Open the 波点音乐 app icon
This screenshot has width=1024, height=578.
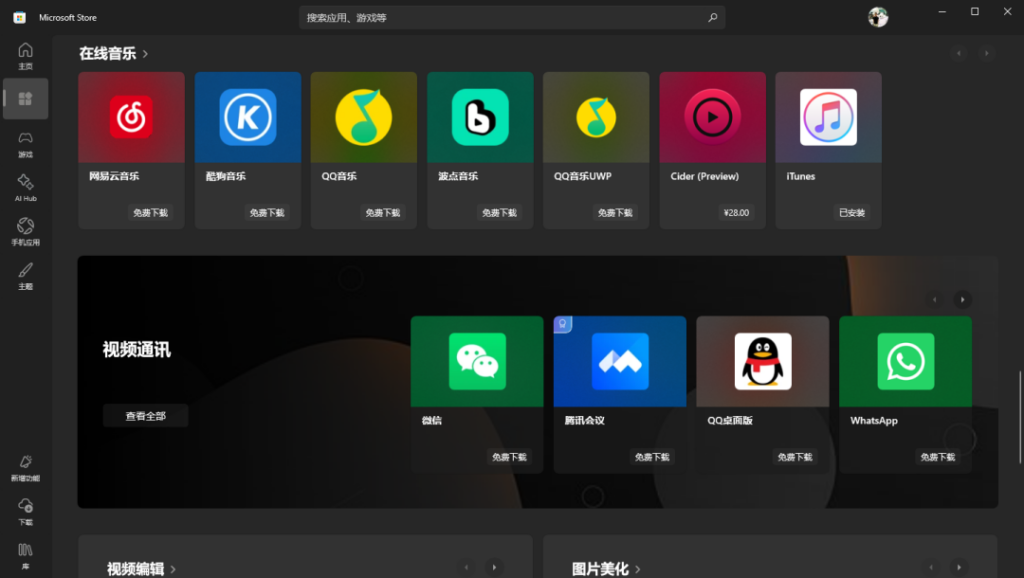[480, 117]
